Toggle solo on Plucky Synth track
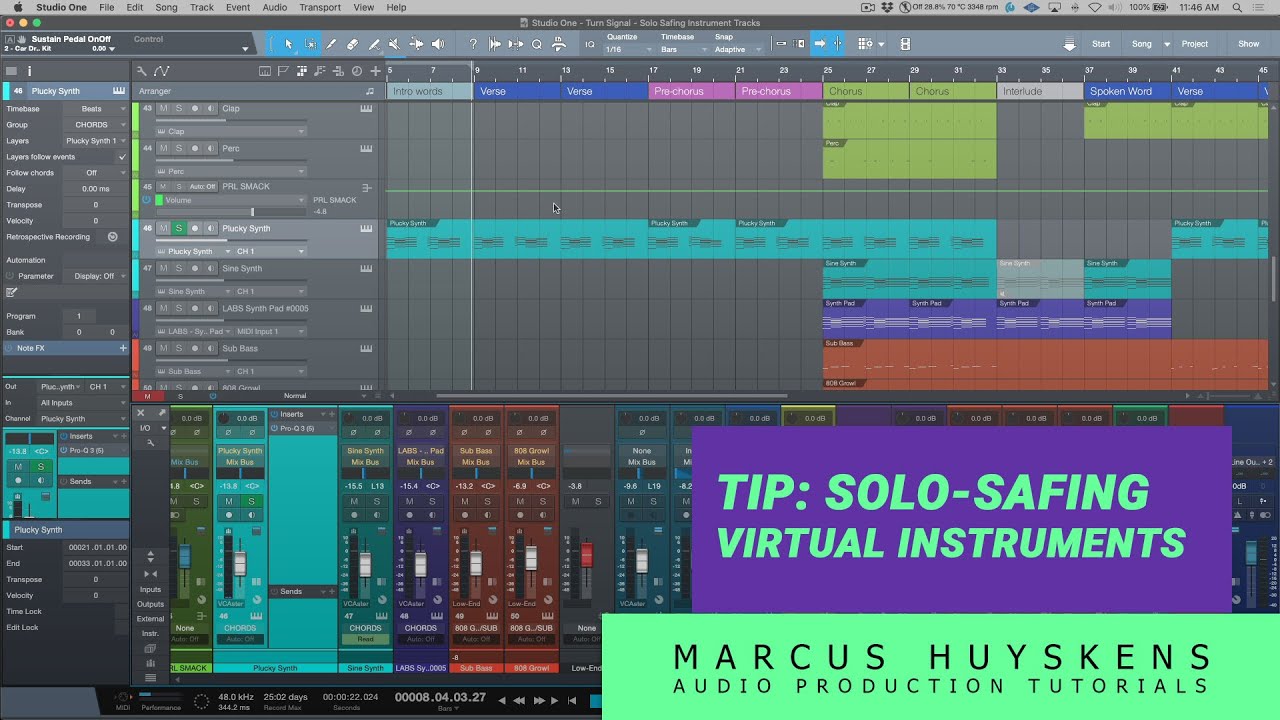This screenshot has width=1280, height=720. 179,228
